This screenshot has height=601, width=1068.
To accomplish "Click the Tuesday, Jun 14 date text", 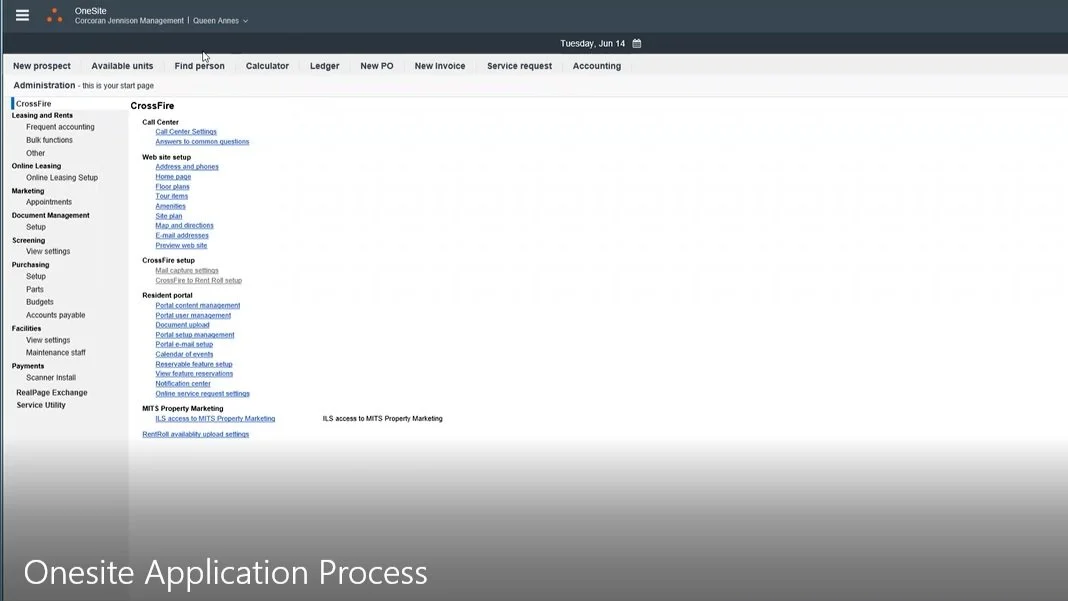I will click(593, 44).
